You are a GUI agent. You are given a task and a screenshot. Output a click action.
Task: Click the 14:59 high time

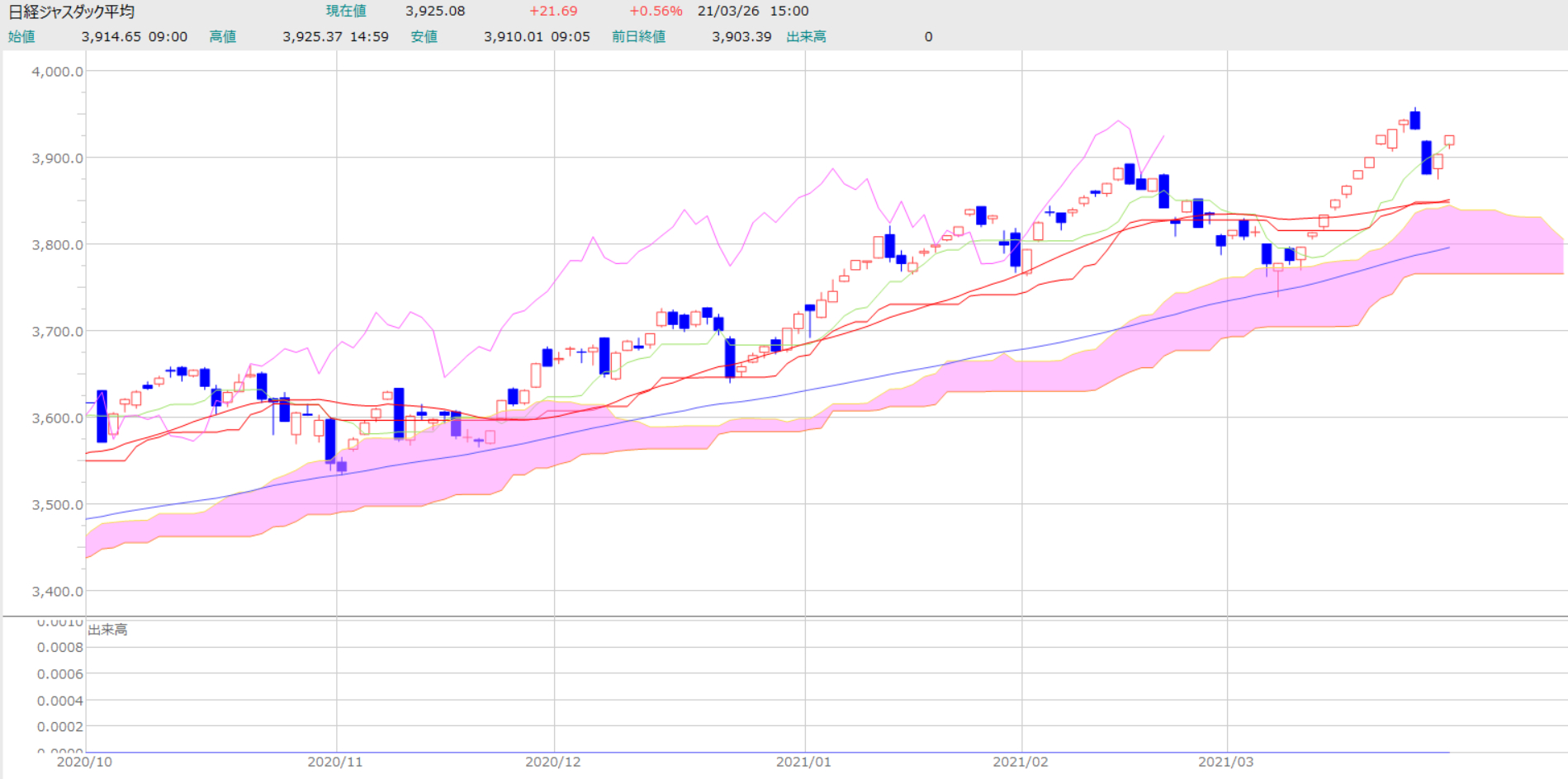369,37
